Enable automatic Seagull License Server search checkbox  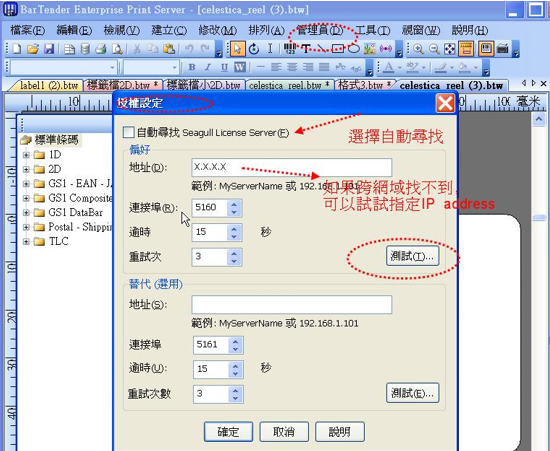point(128,132)
